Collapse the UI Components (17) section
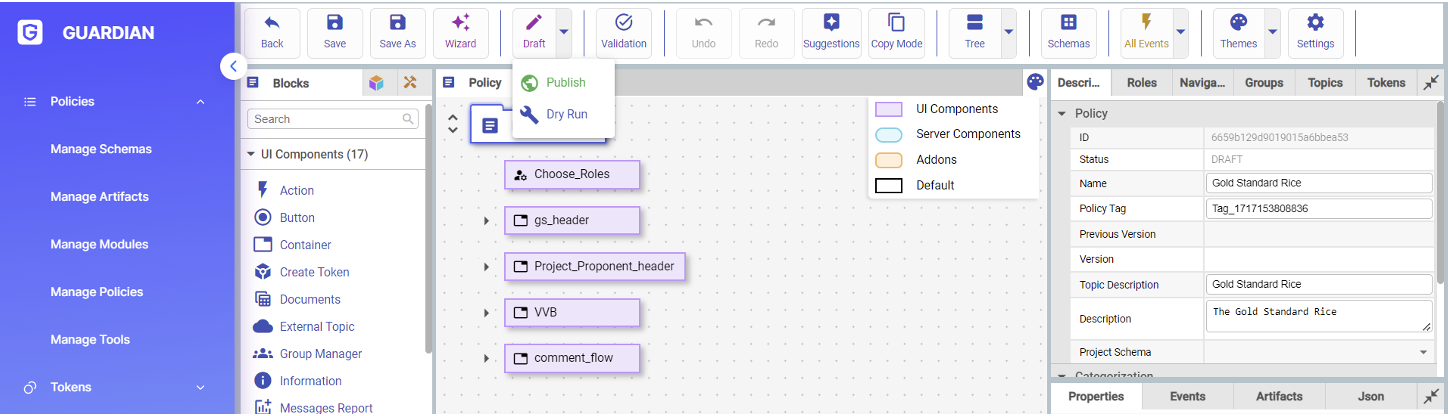The image size is (1448, 416). [x=251, y=155]
